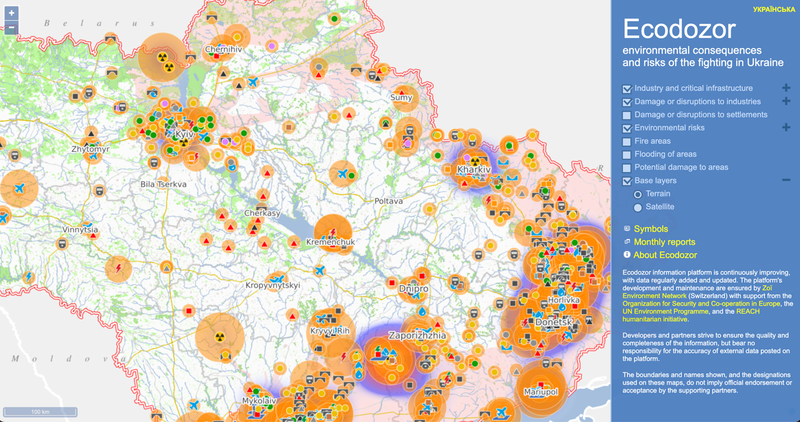The height and width of the screenshot is (422, 800).
Task: Zoom out on the map
Action: tap(11, 28)
